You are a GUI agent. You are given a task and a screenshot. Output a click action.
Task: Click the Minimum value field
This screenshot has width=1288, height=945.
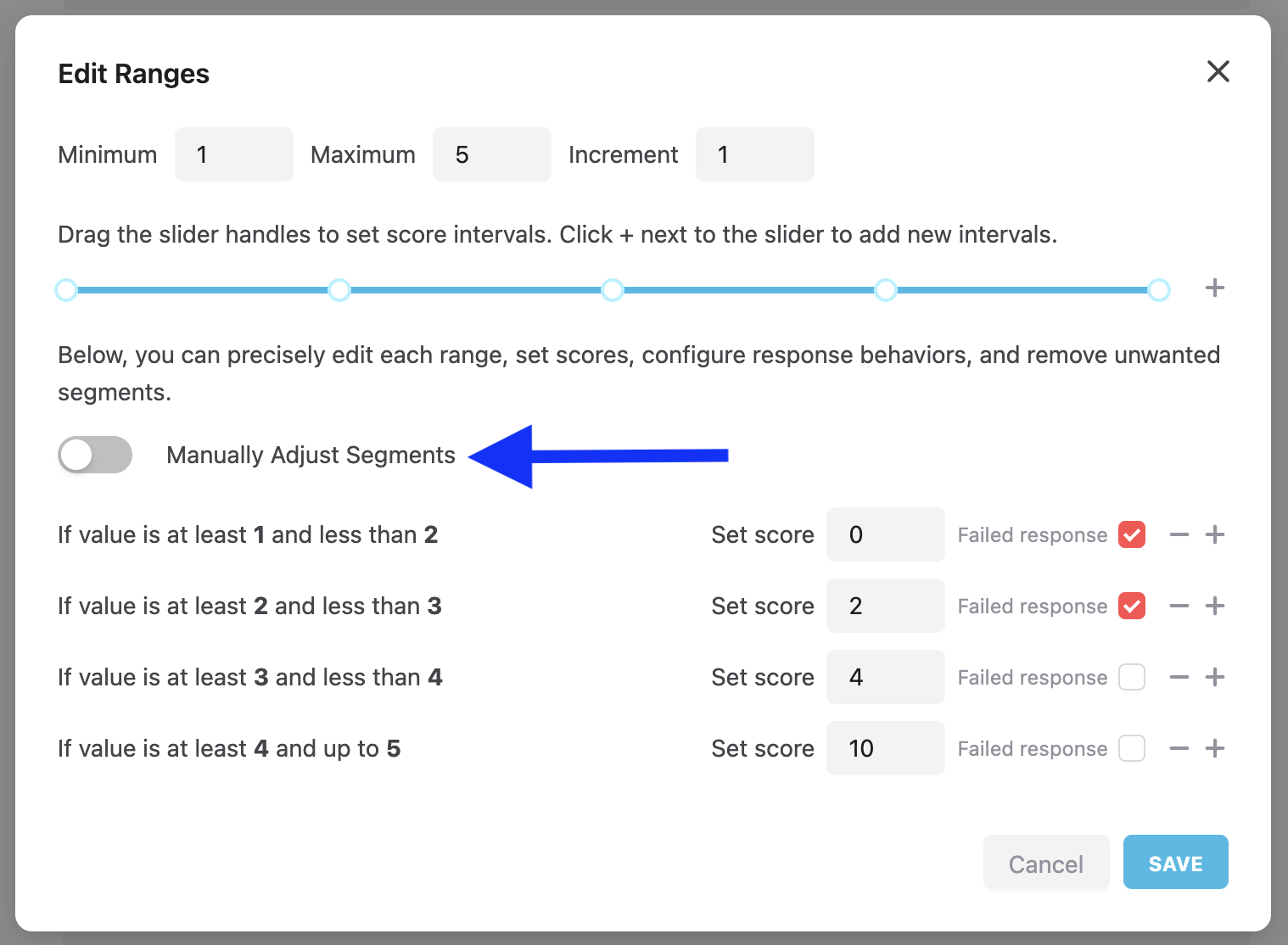(234, 154)
